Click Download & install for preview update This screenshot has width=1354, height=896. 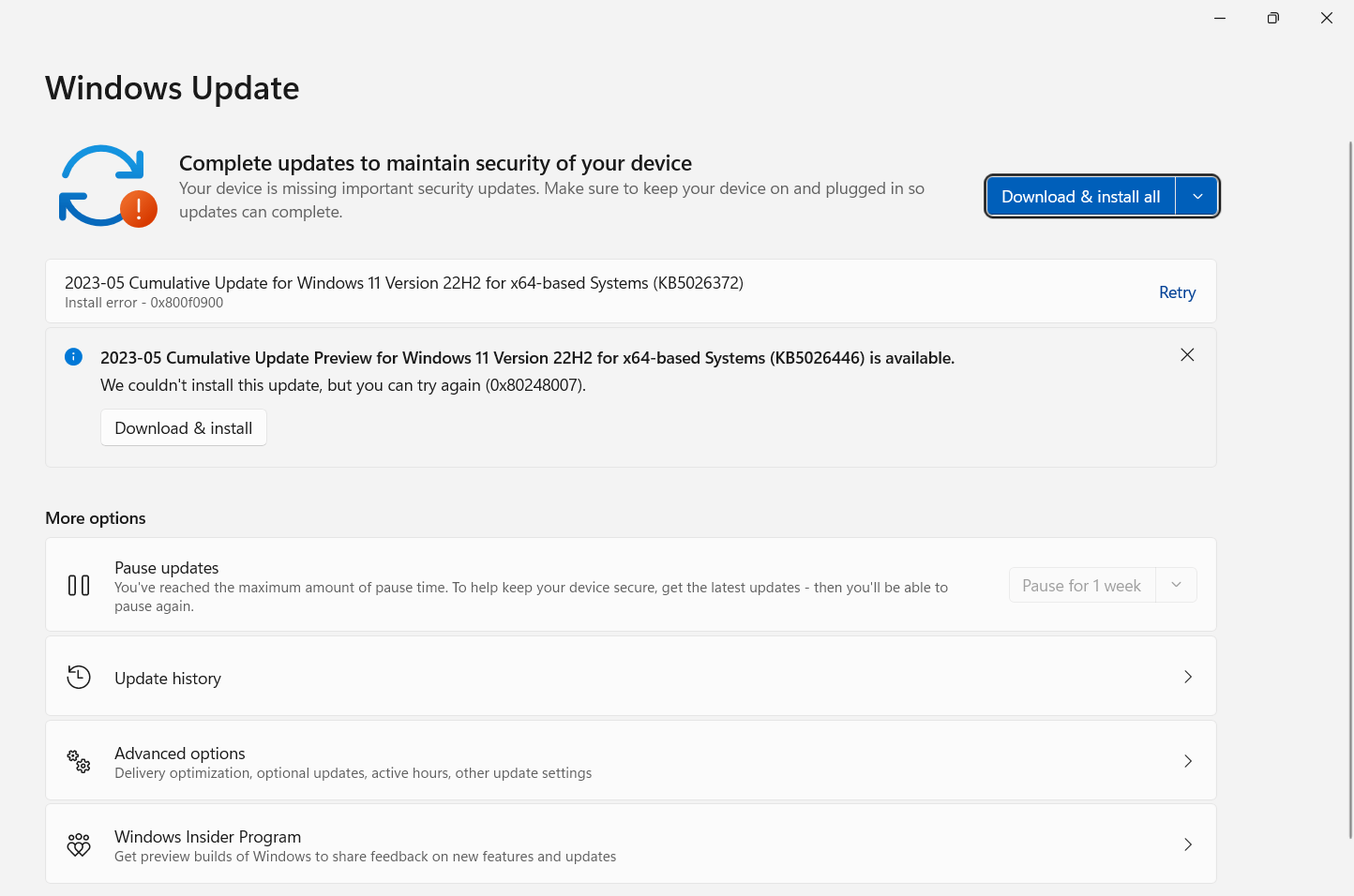(x=184, y=428)
